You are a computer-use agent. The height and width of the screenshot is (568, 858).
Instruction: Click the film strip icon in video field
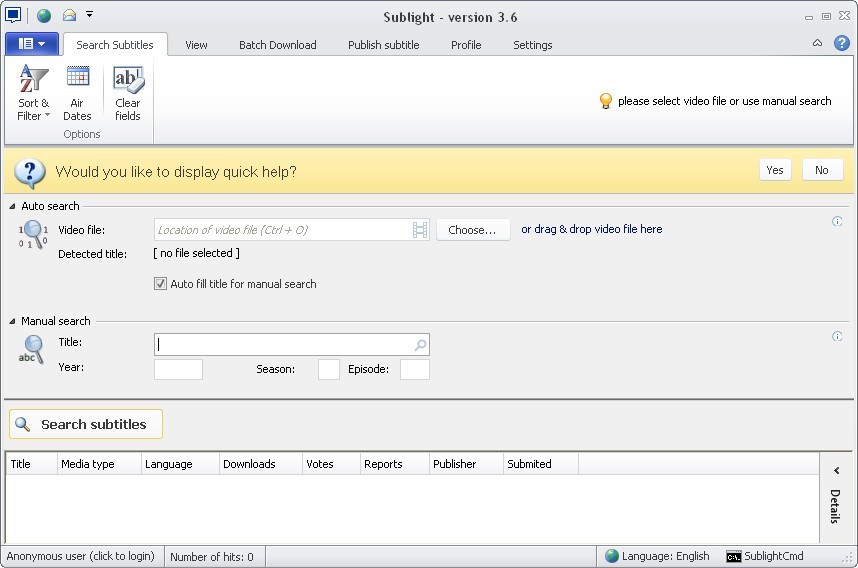[x=420, y=230]
